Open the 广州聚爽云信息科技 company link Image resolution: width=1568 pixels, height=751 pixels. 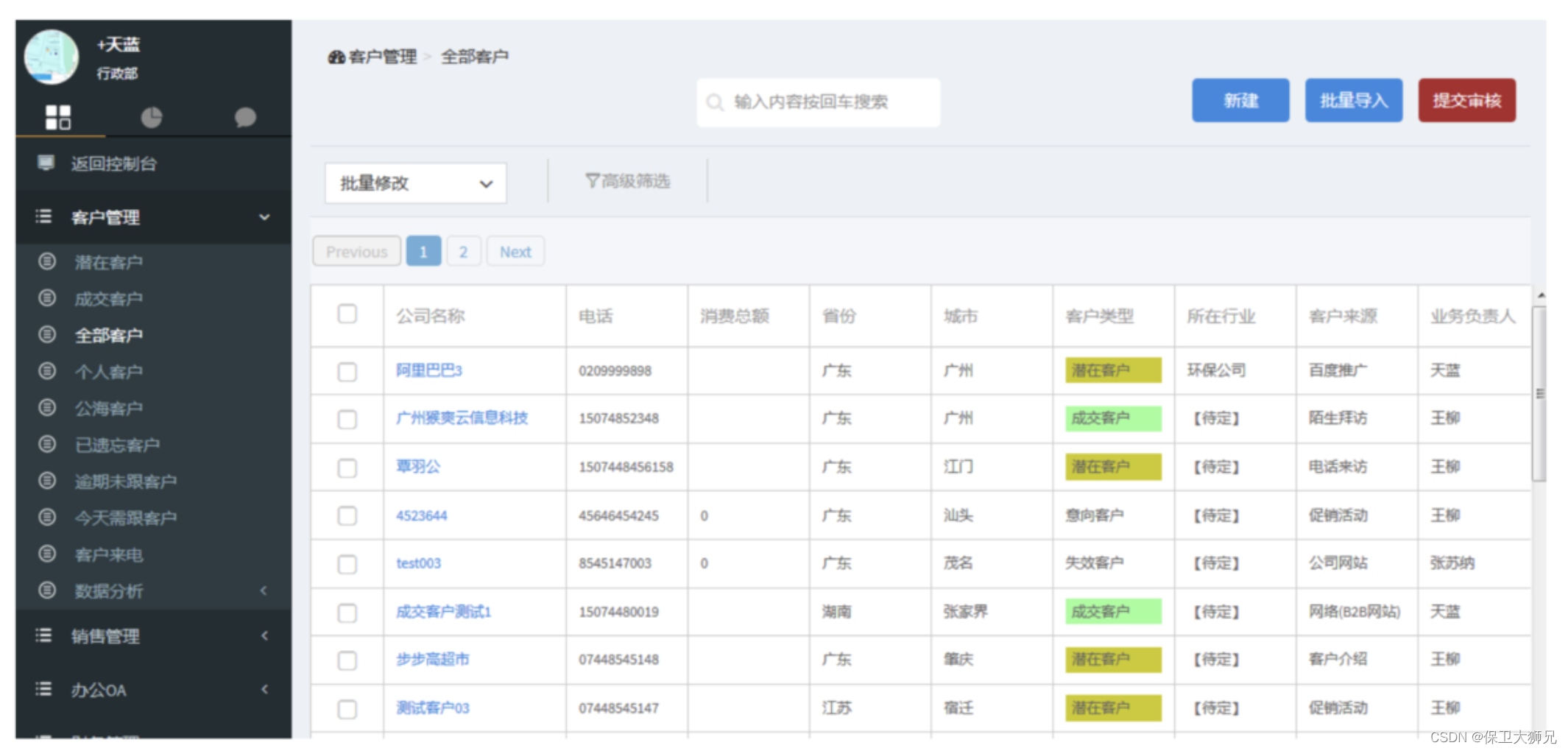462,418
